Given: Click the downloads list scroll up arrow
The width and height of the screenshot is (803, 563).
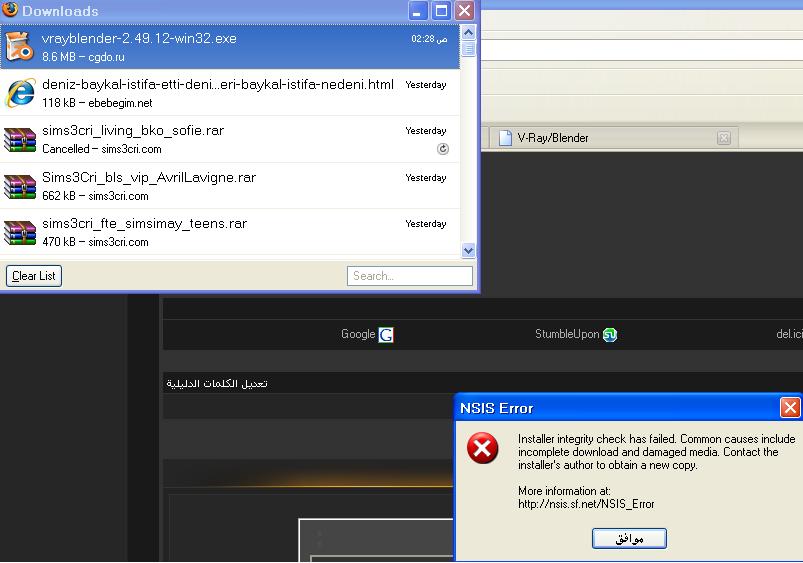Looking at the screenshot, I should (x=468, y=33).
